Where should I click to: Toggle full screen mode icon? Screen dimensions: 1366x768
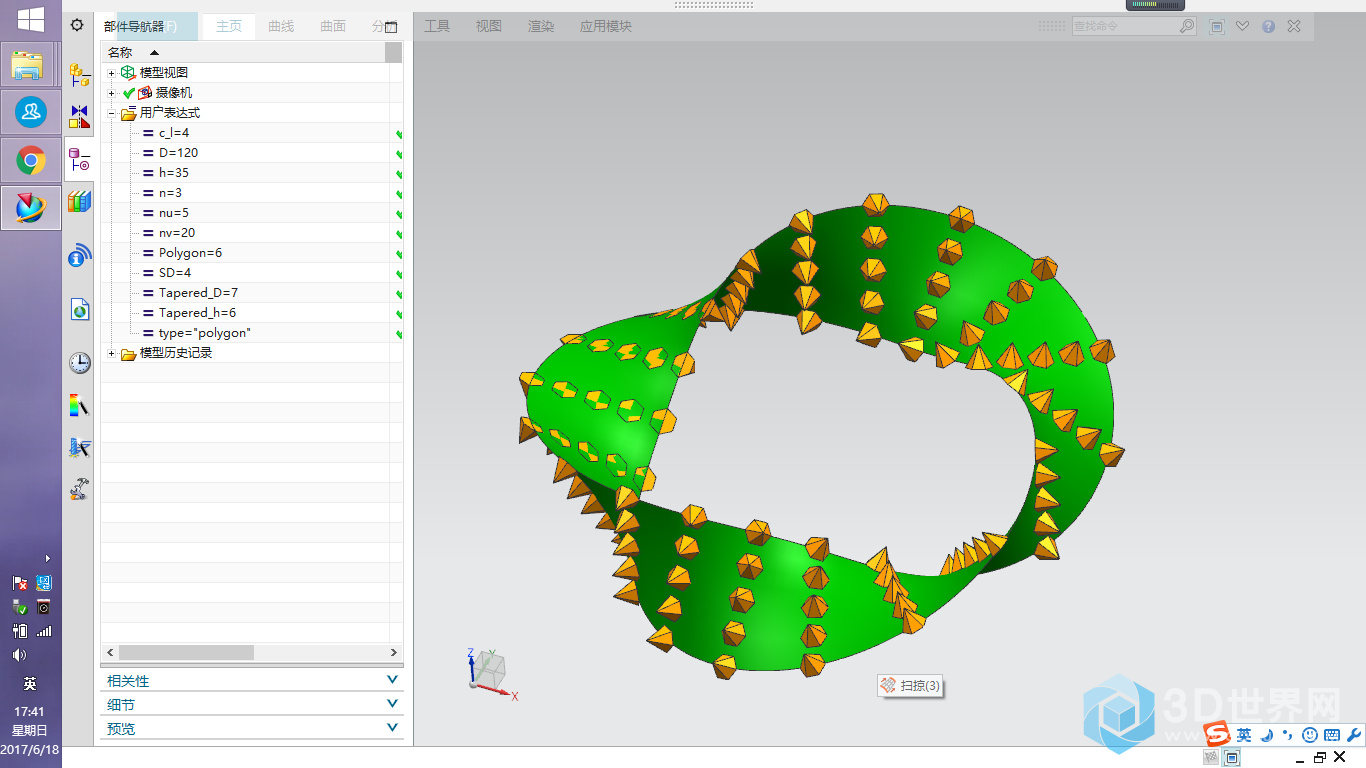click(1217, 27)
